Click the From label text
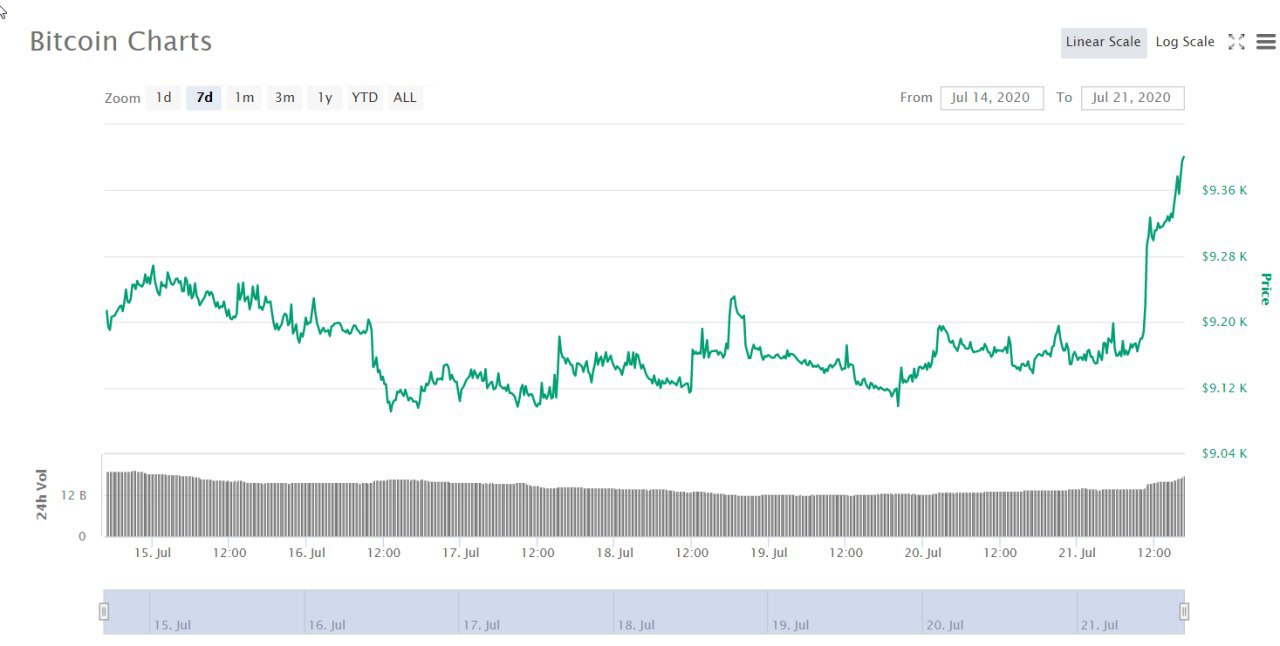 point(916,98)
